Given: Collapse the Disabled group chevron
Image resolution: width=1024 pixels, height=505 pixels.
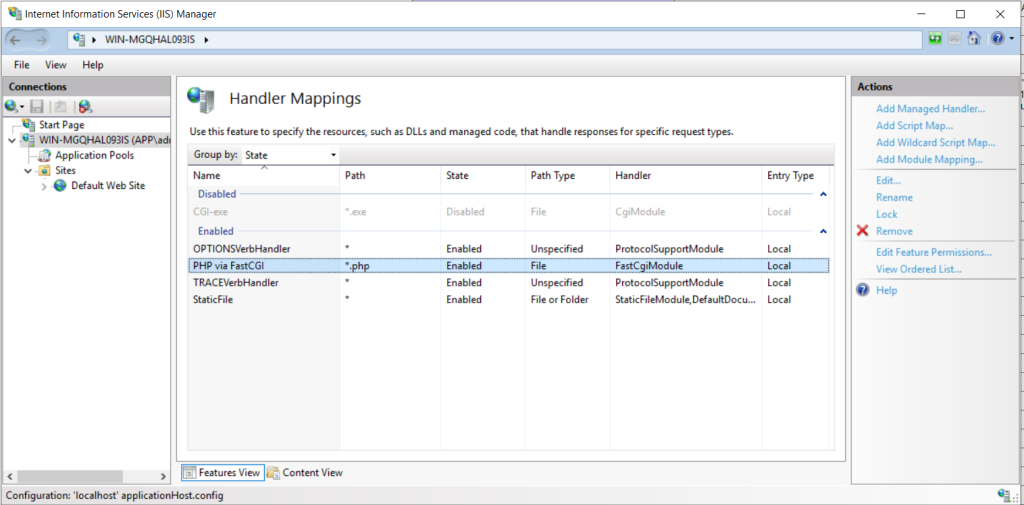Looking at the screenshot, I should (x=823, y=194).
